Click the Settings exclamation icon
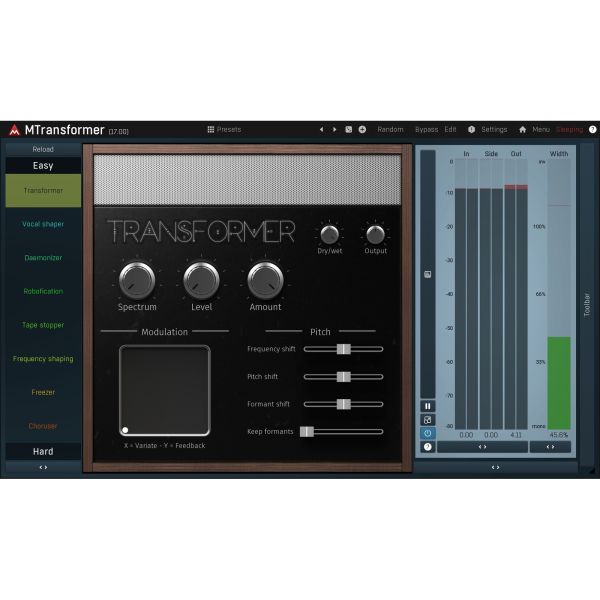Screen dimensions: 600x600 (x=471, y=129)
